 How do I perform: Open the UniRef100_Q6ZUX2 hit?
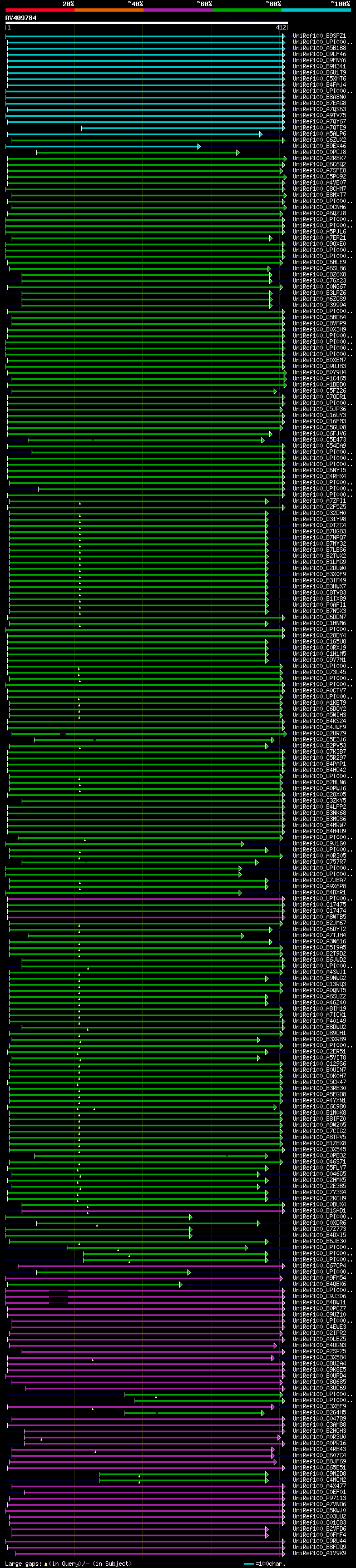tap(319, 140)
